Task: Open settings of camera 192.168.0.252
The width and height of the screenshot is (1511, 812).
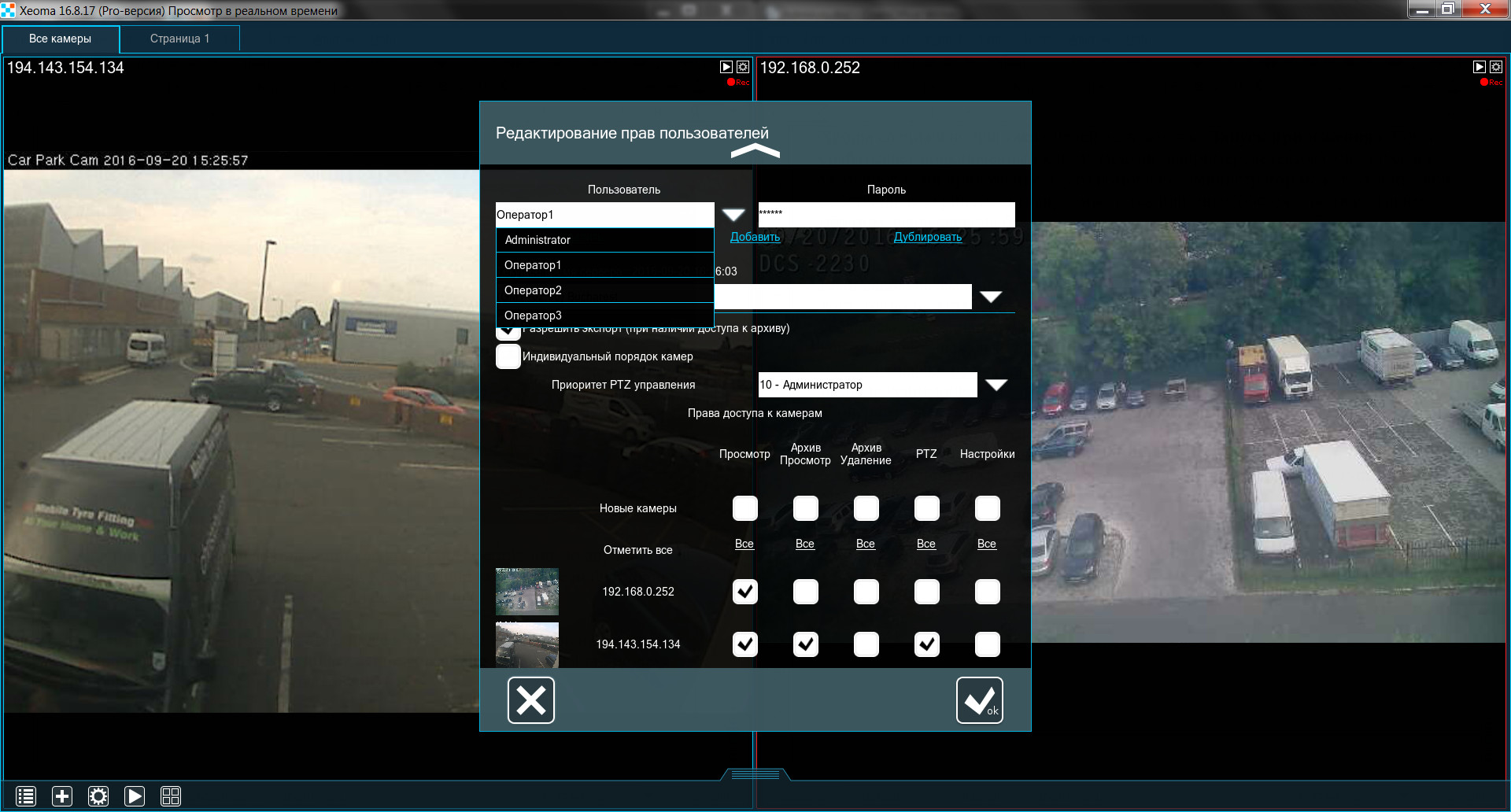Action: (1496, 68)
